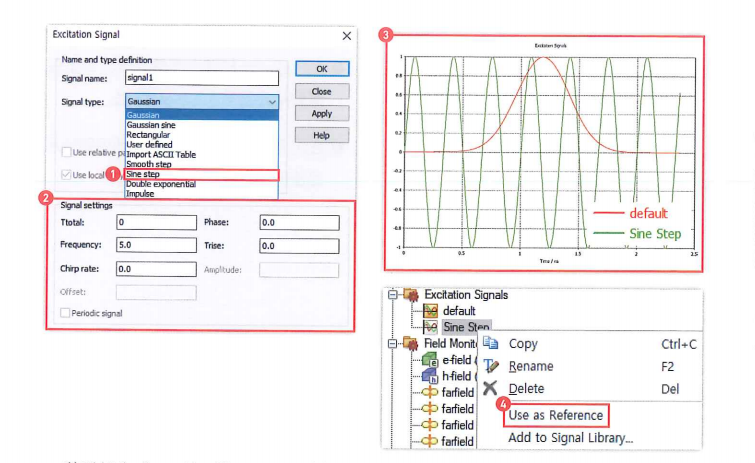Select Sine step from the list

202,174
